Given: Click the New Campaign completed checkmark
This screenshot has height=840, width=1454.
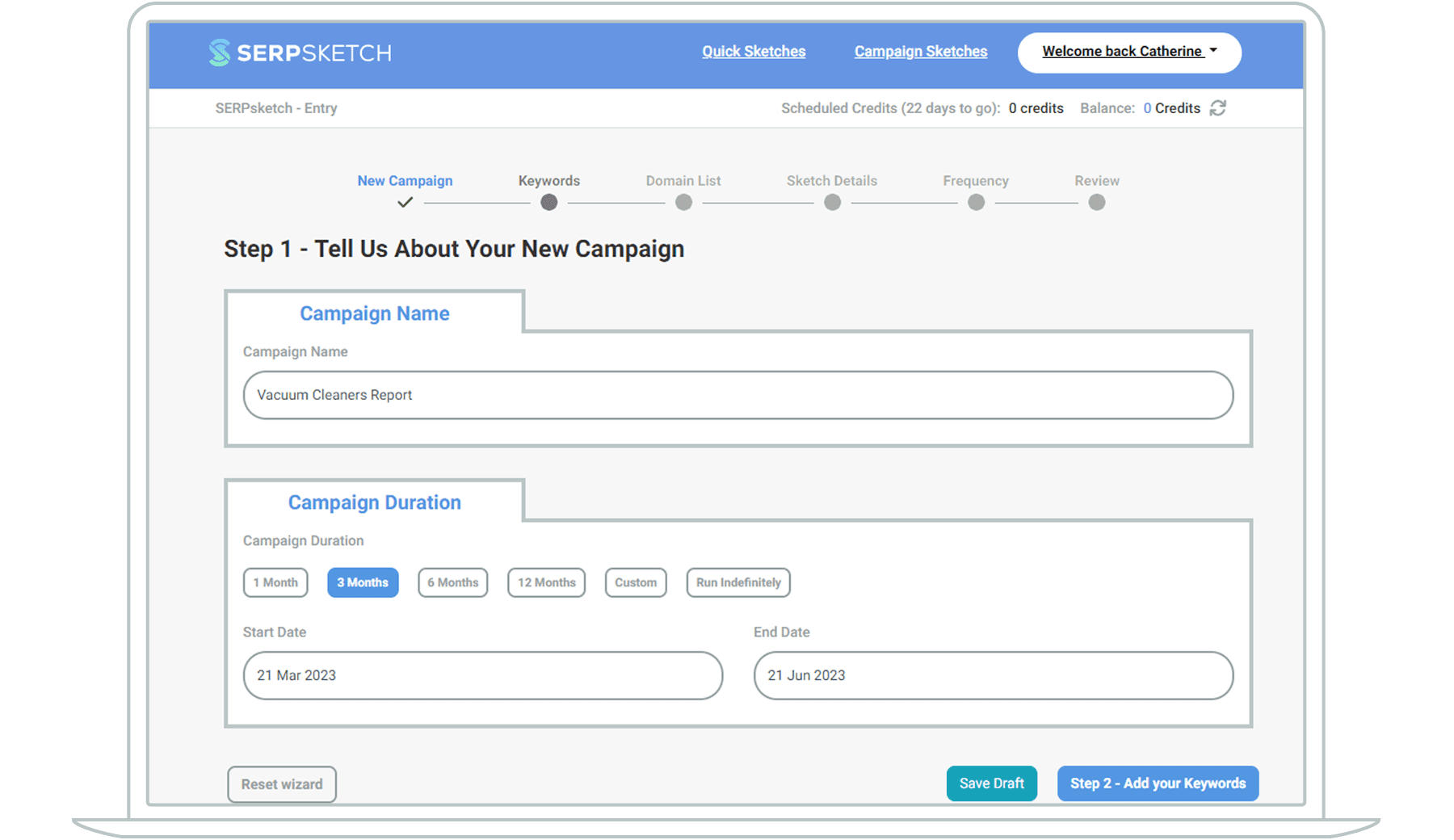Looking at the screenshot, I should 406,203.
